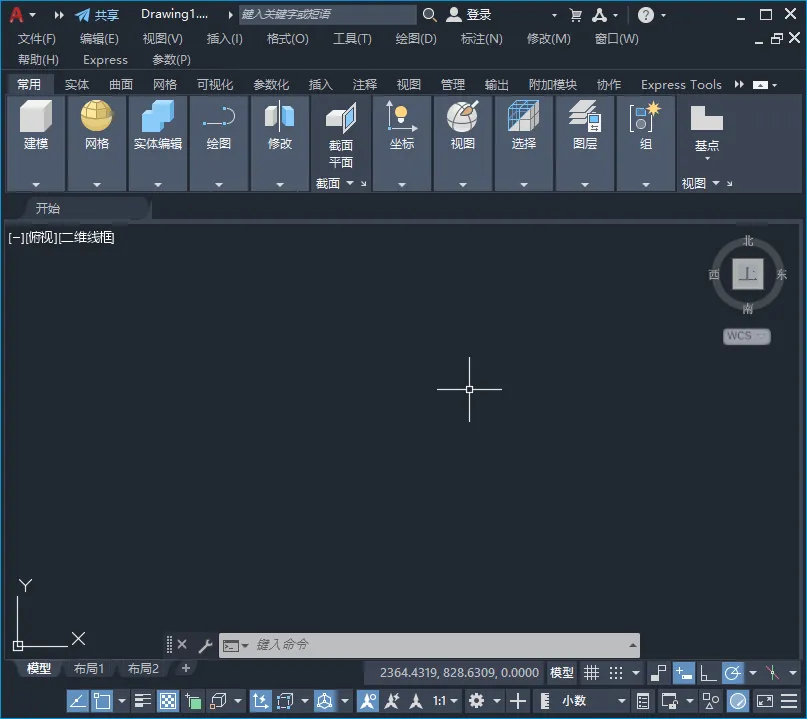Toggle transparency checkerboard icon in status bar

click(168, 701)
